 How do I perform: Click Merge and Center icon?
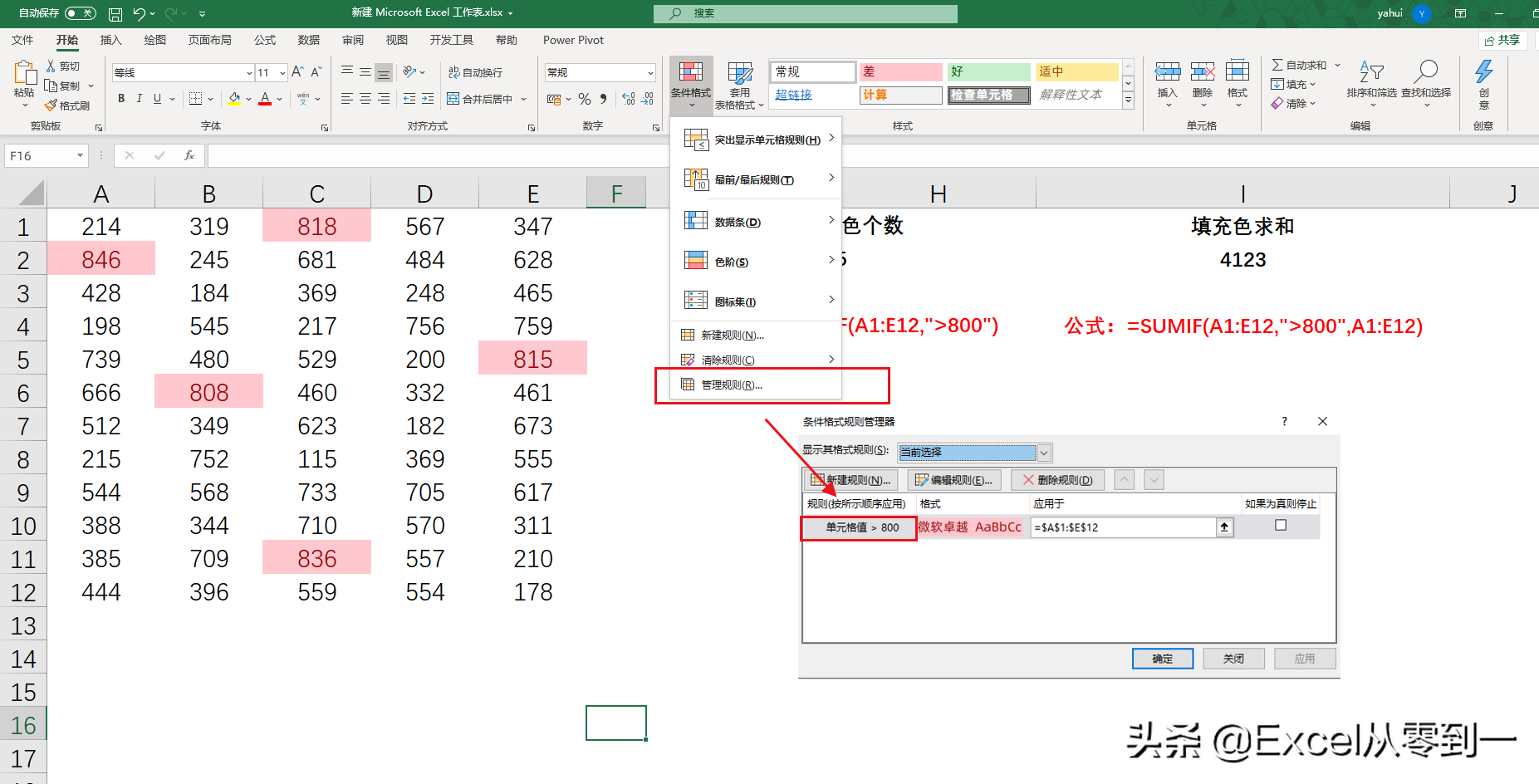[453, 99]
